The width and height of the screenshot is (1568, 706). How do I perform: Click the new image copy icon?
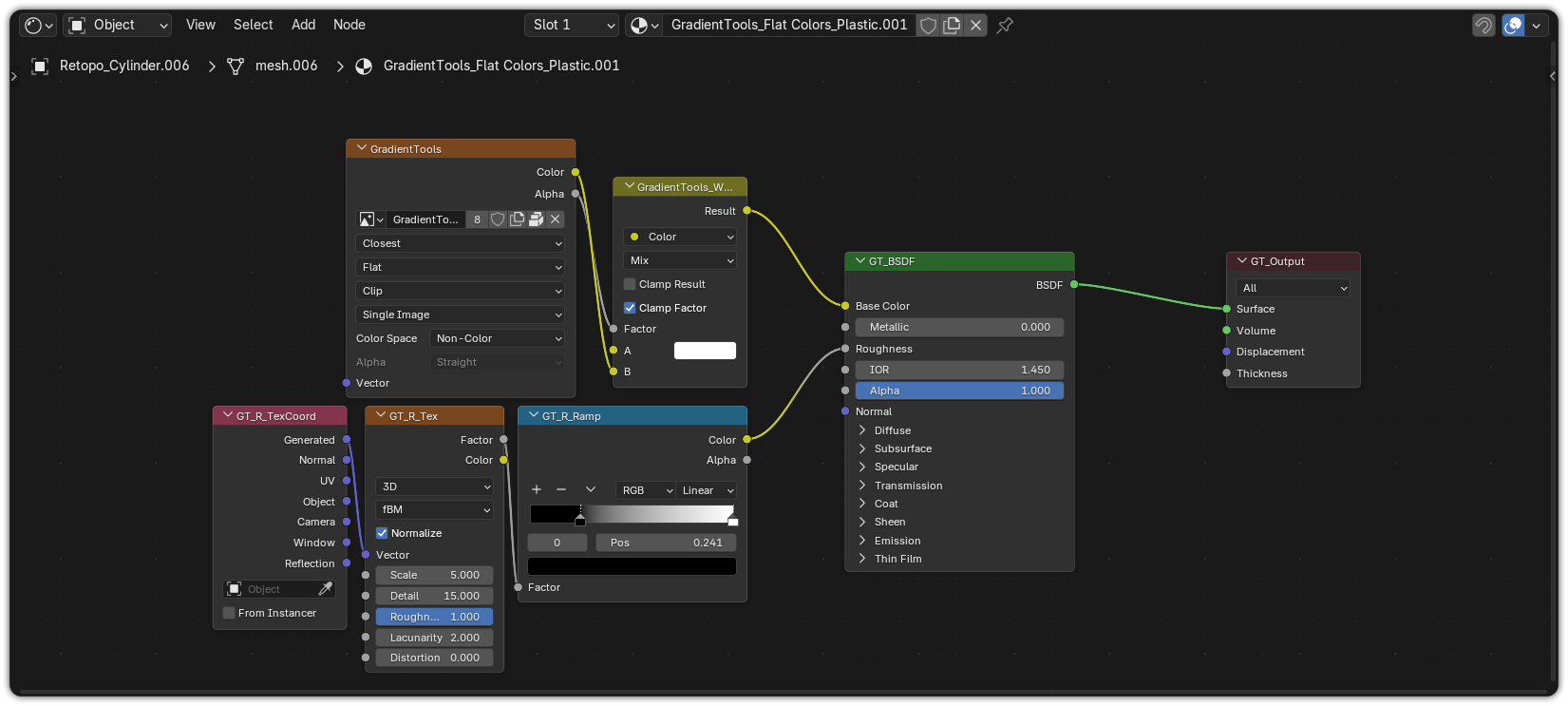[x=517, y=219]
